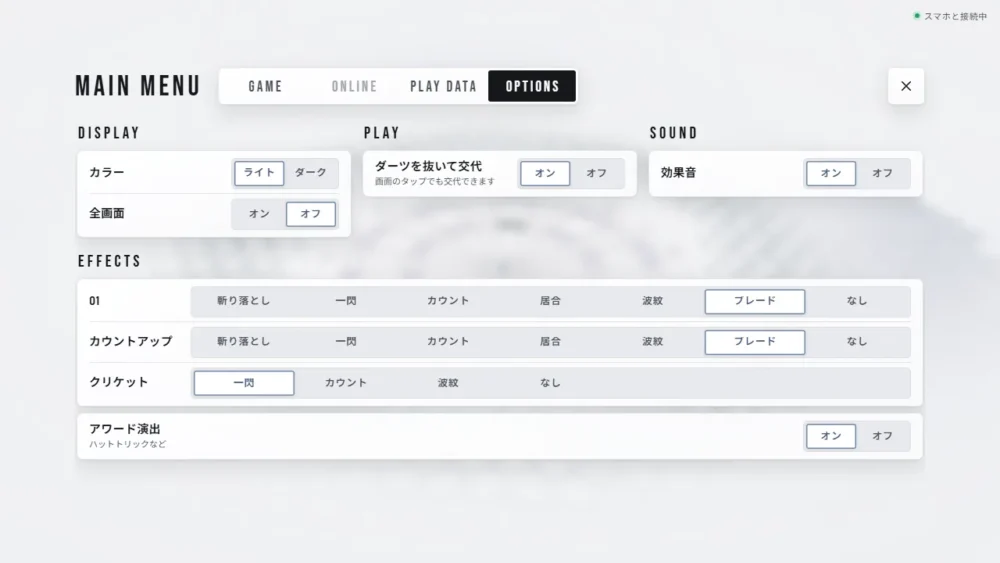Viewport: 1000px width, 563px height.
Task: Turn アワード演出 オフ
Action: point(882,436)
